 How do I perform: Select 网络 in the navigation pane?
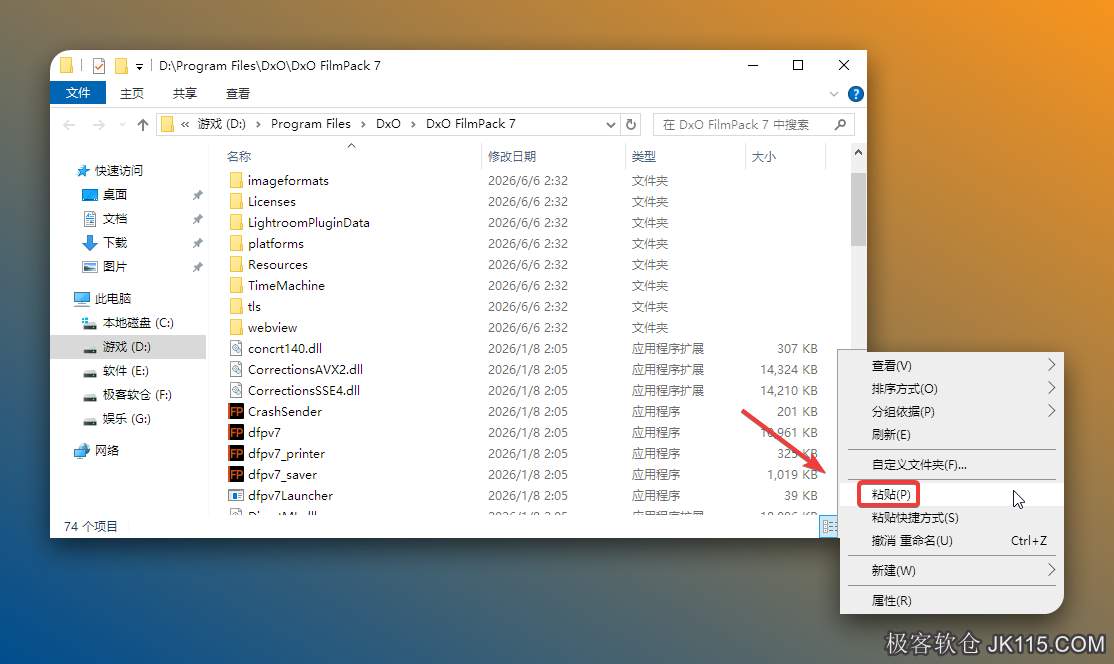107,450
